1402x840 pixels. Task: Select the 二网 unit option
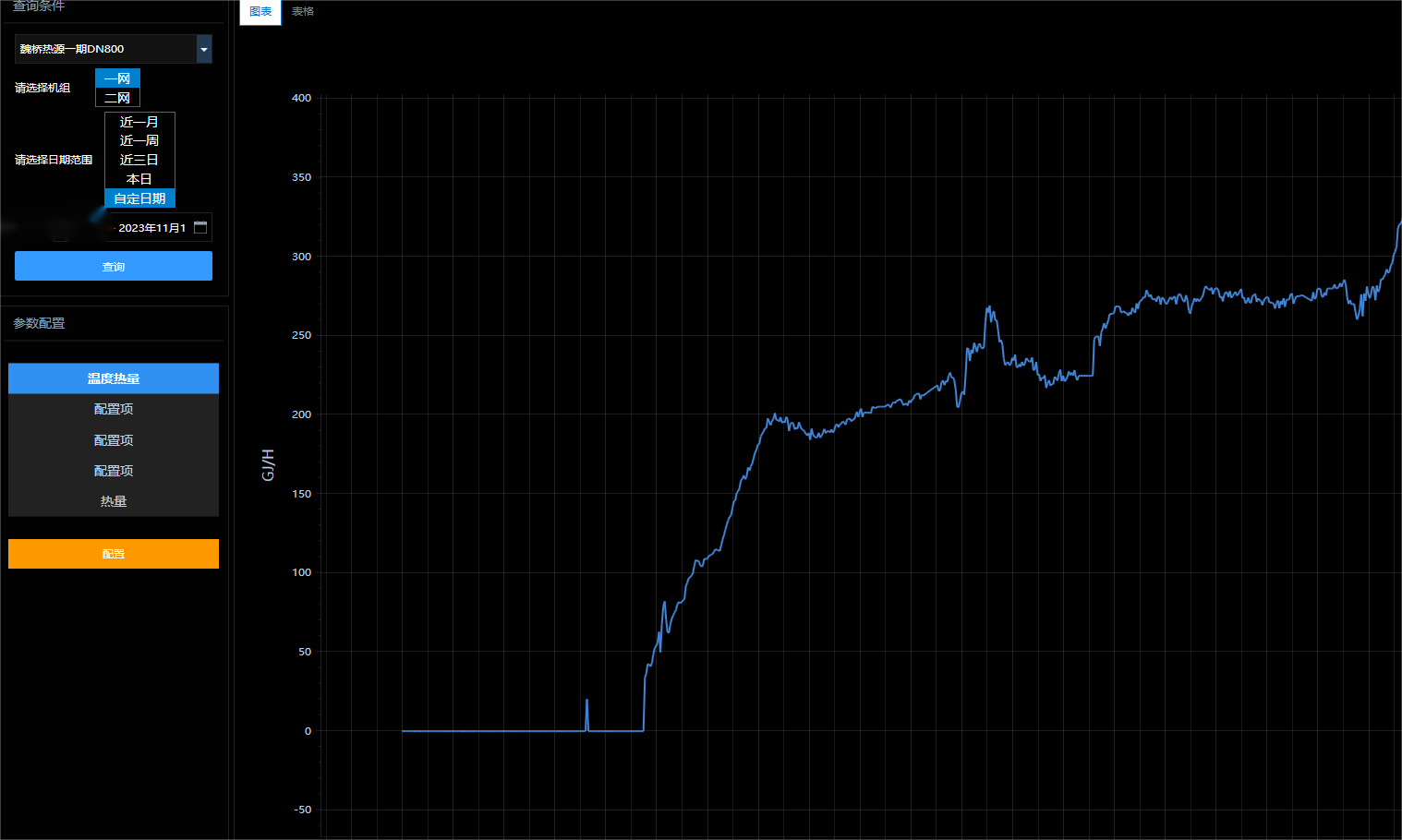click(x=117, y=98)
